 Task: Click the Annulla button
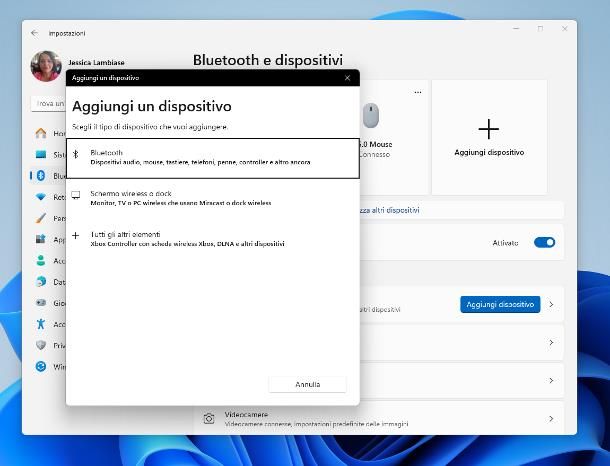pyautogui.click(x=307, y=384)
